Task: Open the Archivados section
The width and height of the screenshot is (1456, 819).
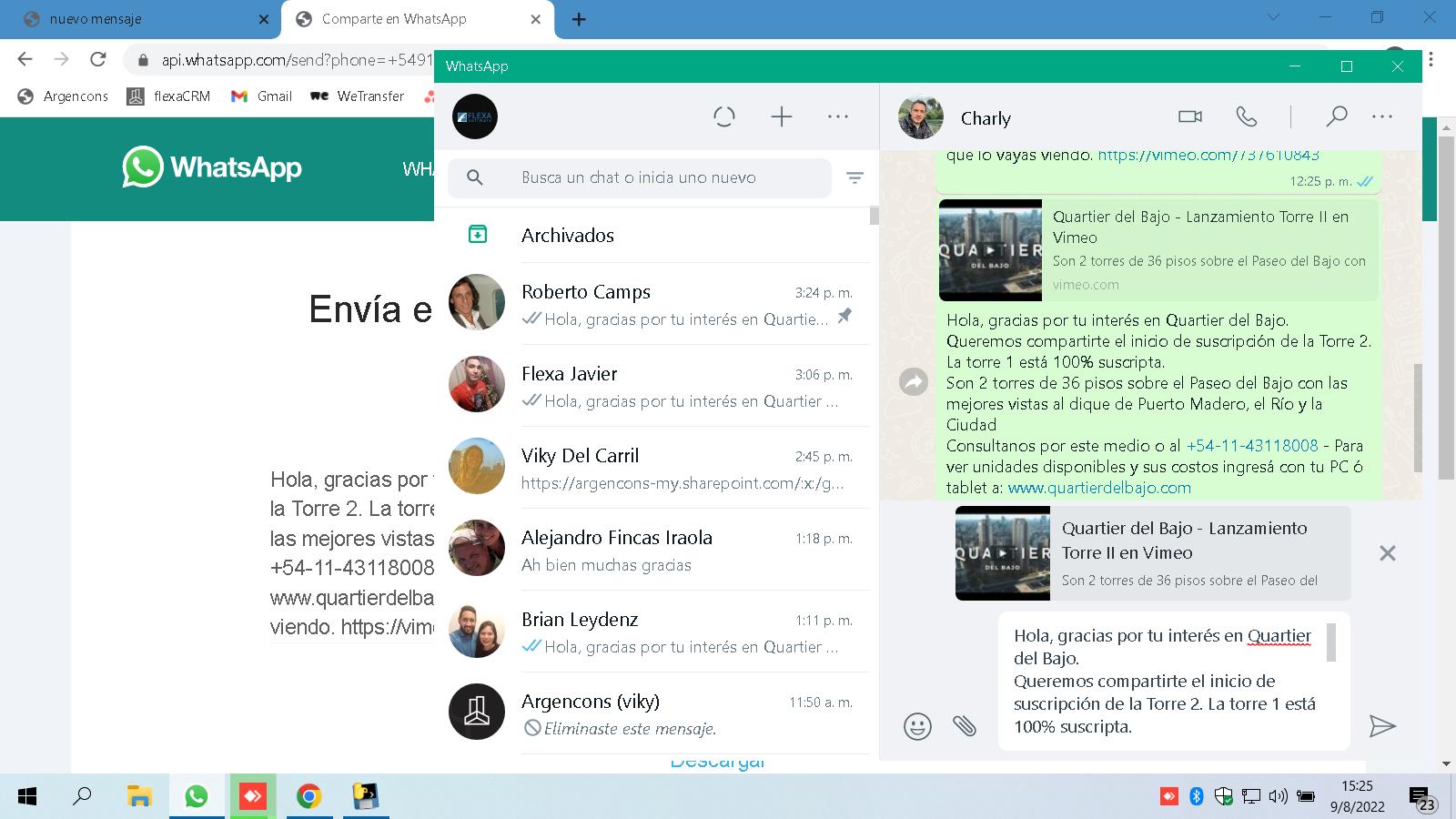Action: click(x=652, y=235)
